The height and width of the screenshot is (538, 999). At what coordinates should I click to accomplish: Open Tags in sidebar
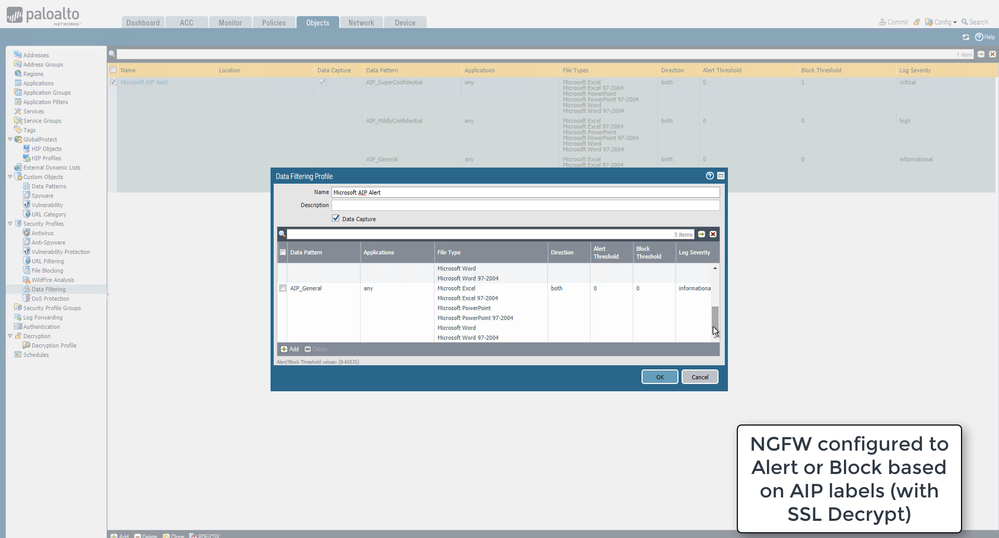tap(29, 130)
